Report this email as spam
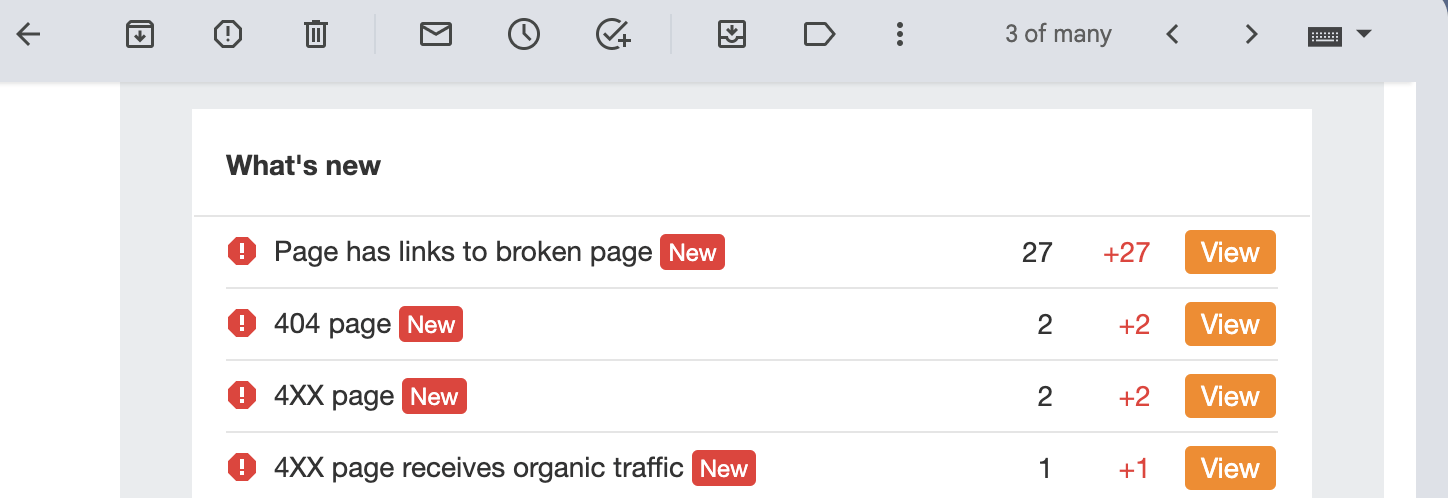1448x498 pixels. [228, 35]
